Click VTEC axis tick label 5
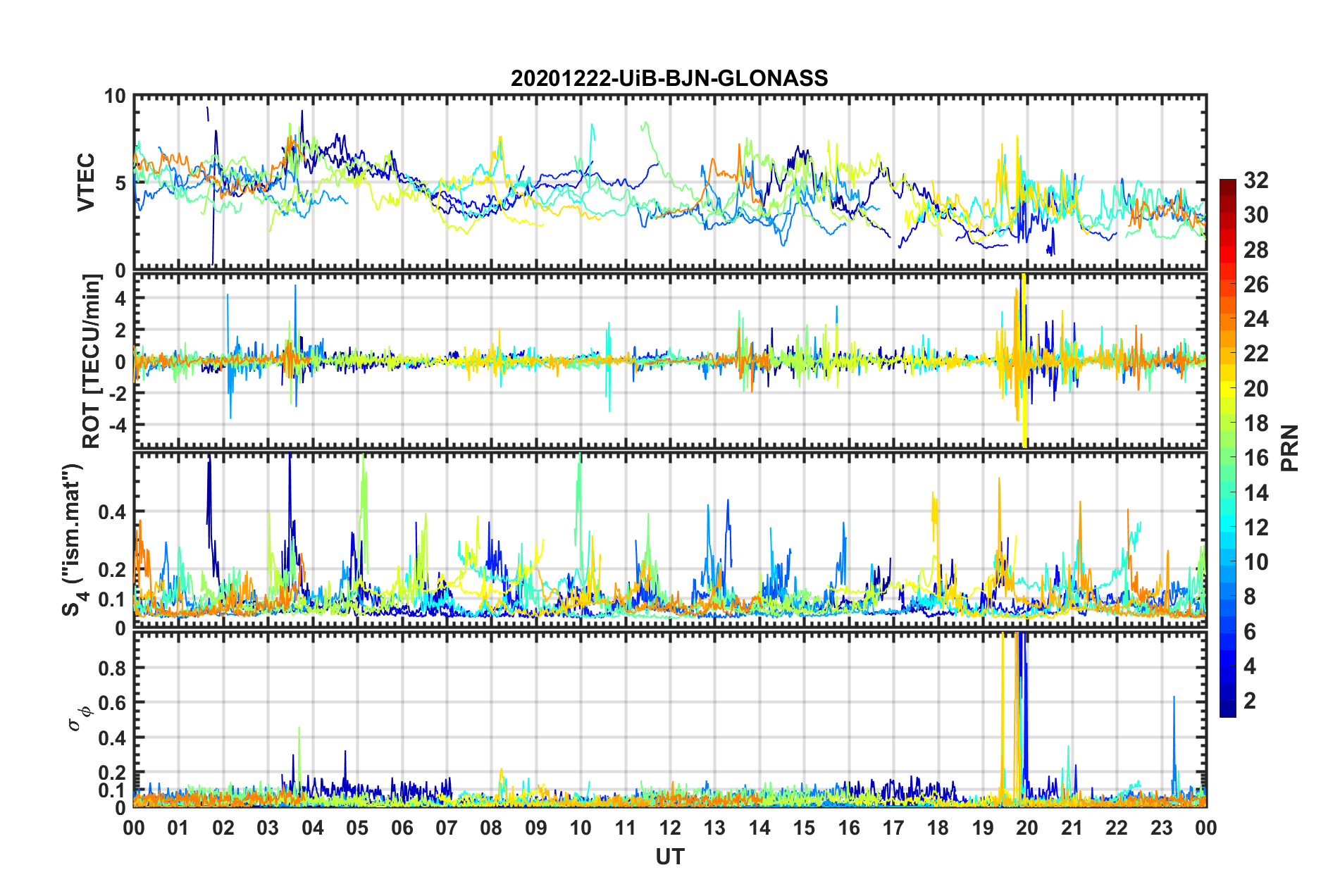 [120, 183]
